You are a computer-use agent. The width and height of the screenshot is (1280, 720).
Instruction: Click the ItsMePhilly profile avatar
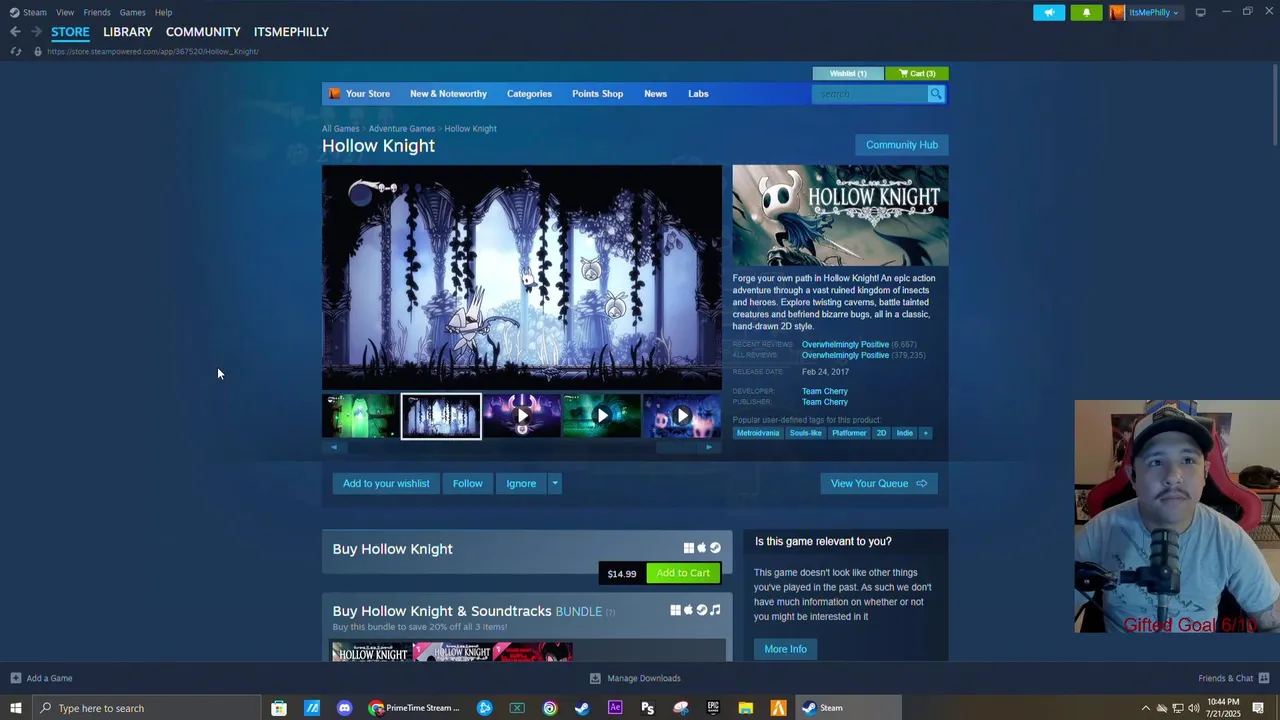click(1117, 12)
